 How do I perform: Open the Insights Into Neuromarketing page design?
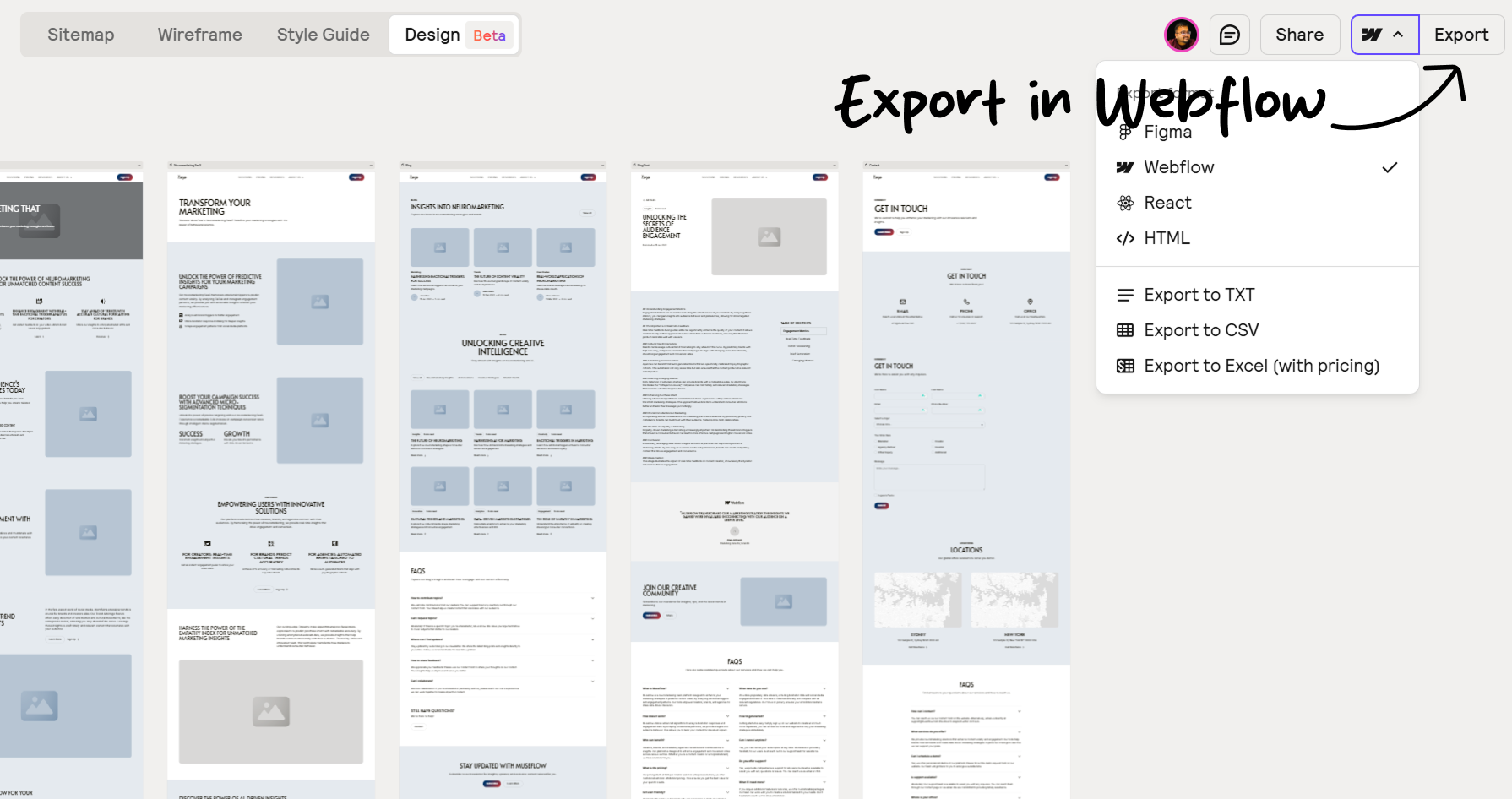(503, 480)
